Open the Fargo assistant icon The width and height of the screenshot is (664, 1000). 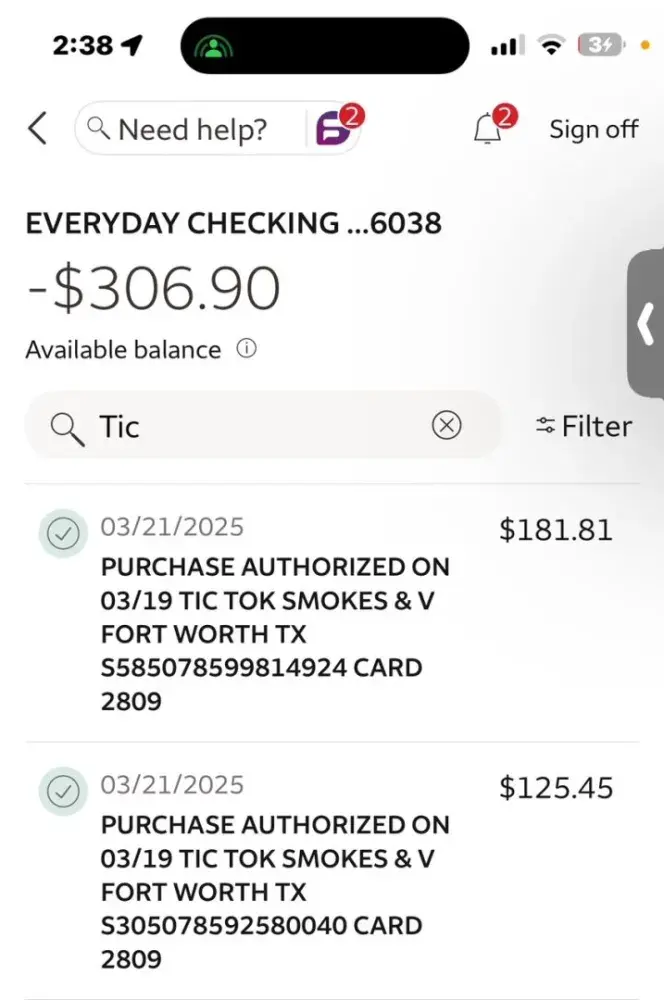click(x=335, y=129)
